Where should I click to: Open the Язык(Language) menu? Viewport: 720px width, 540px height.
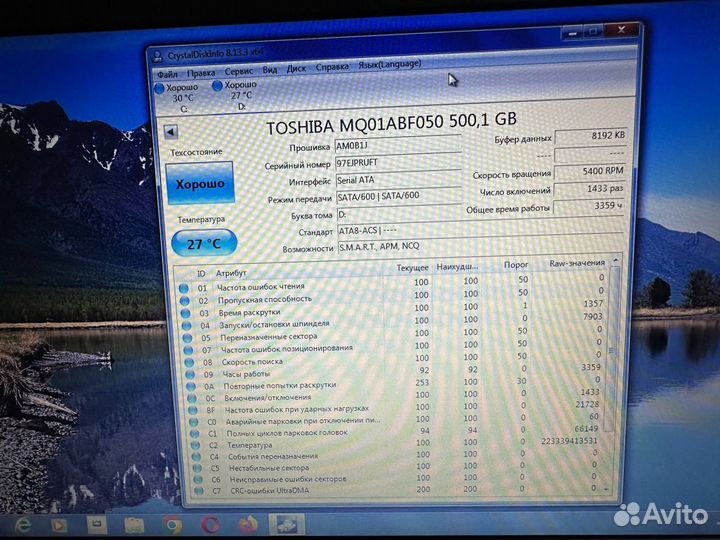tap(389, 65)
